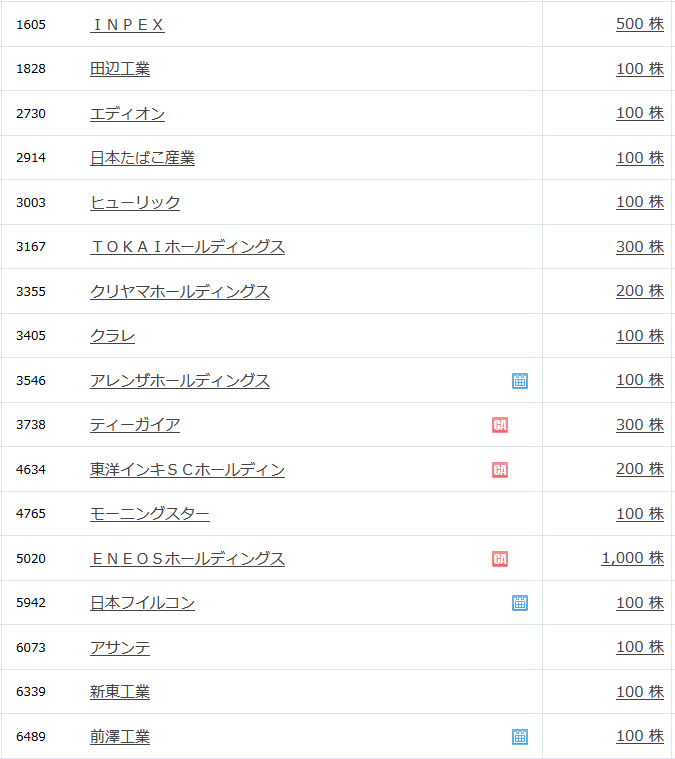Open the クラレ company link

tap(112, 336)
